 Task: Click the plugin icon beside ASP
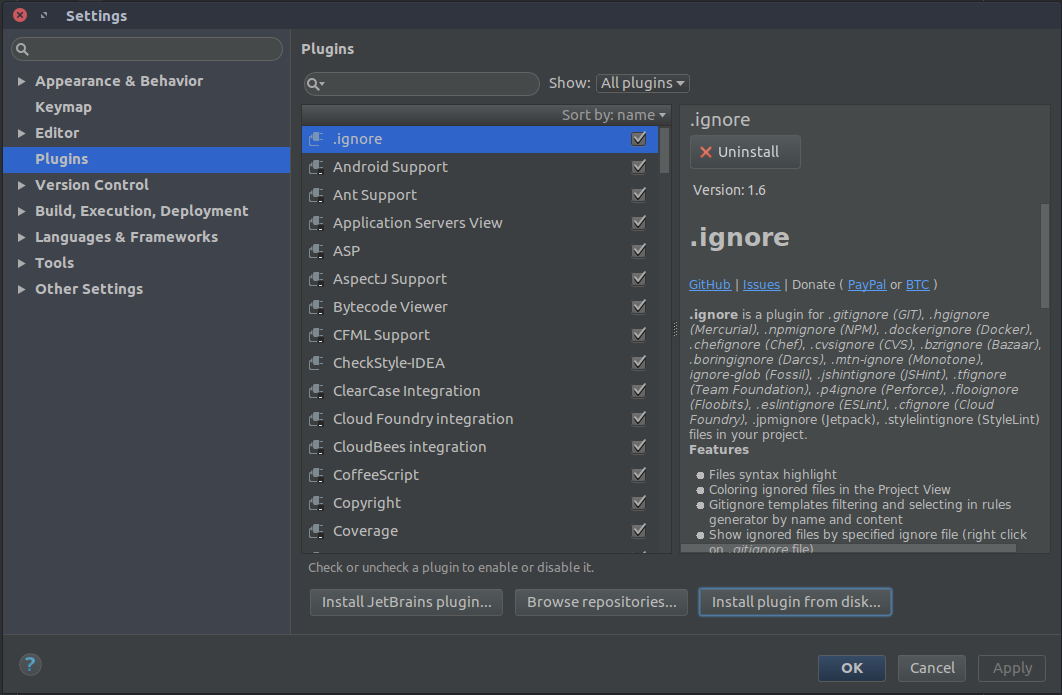click(316, 251)
